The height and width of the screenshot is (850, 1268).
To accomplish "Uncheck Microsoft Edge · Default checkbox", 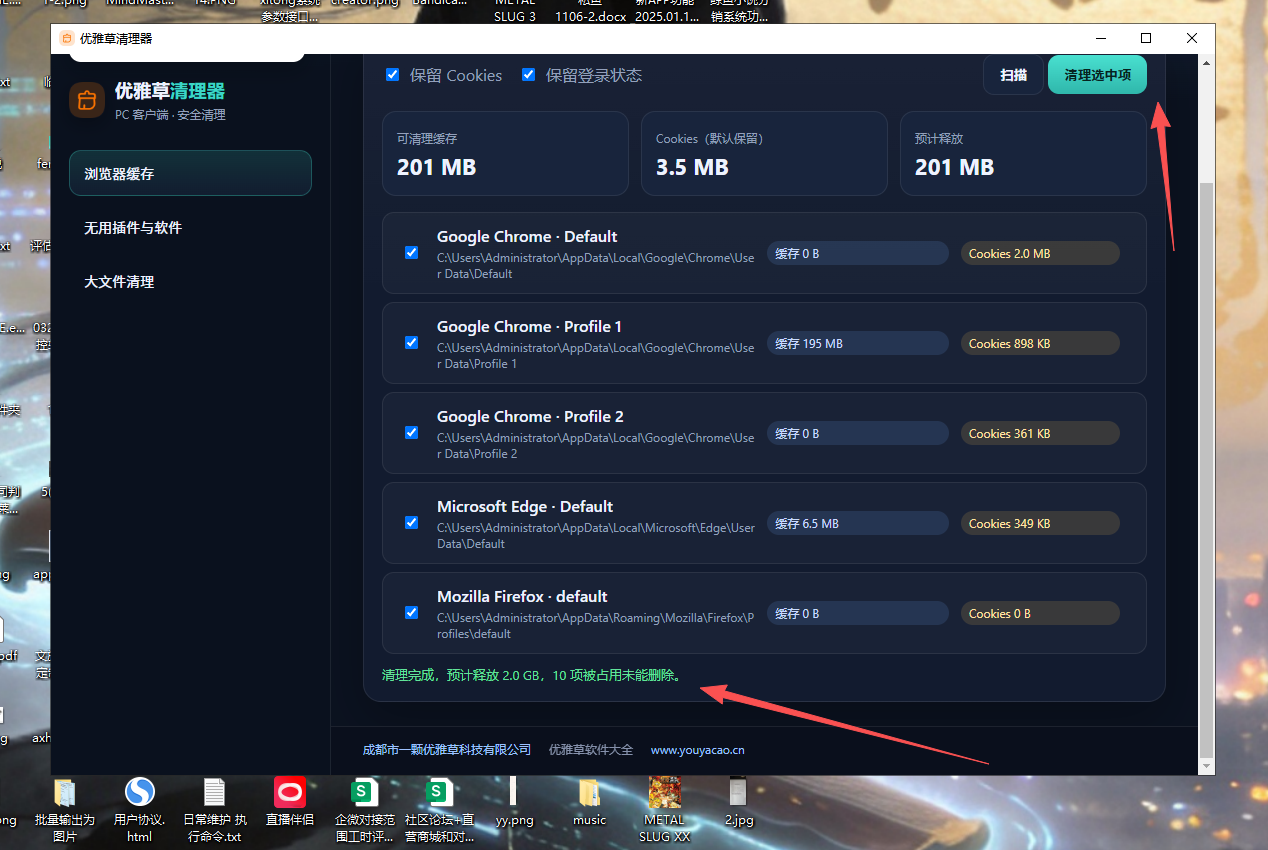I will click(x=411, y=523).
